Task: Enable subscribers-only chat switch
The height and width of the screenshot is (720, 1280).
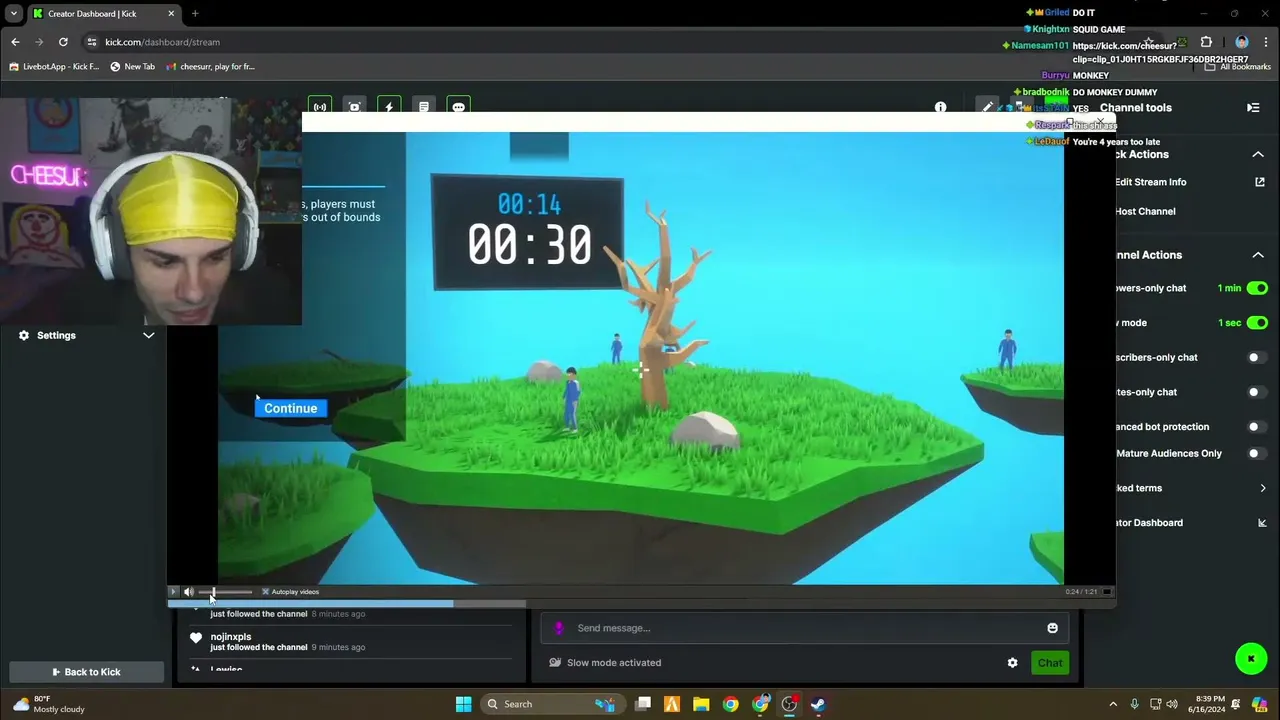Action: (1257, 357)
